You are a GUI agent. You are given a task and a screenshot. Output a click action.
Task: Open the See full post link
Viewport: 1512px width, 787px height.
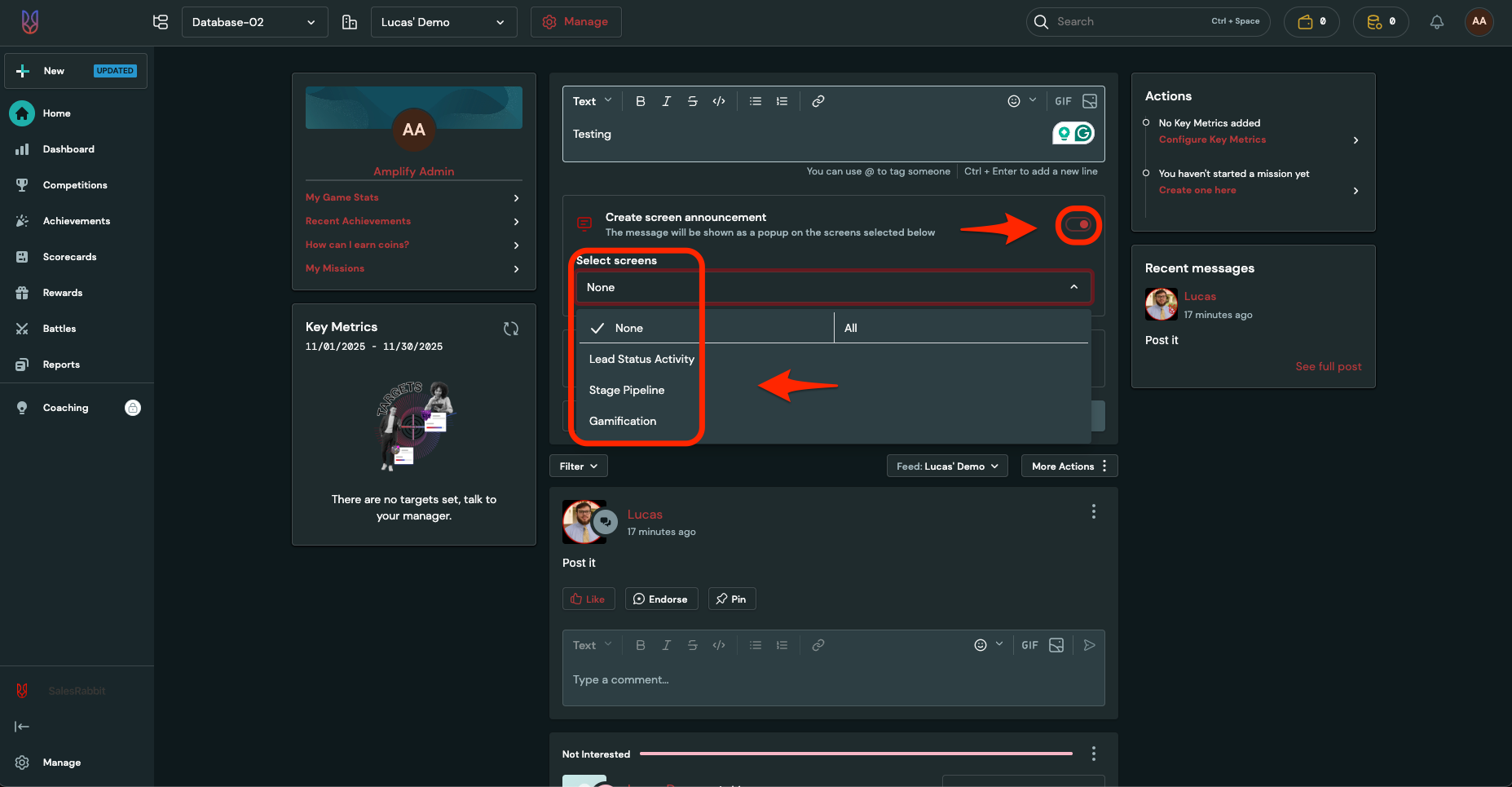tap(1328, 366)
